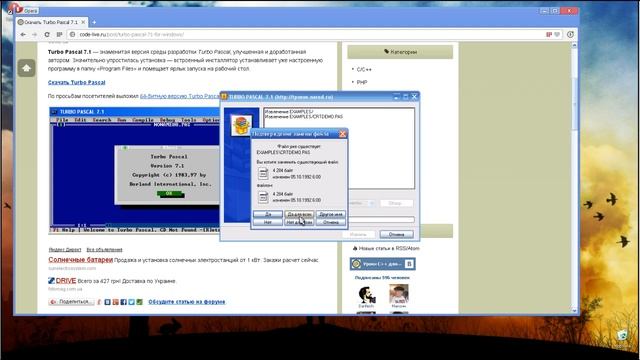The width and height of the screenshot is (640, 360).
Task: Click the installer package box icon
Action: point(241,125)
